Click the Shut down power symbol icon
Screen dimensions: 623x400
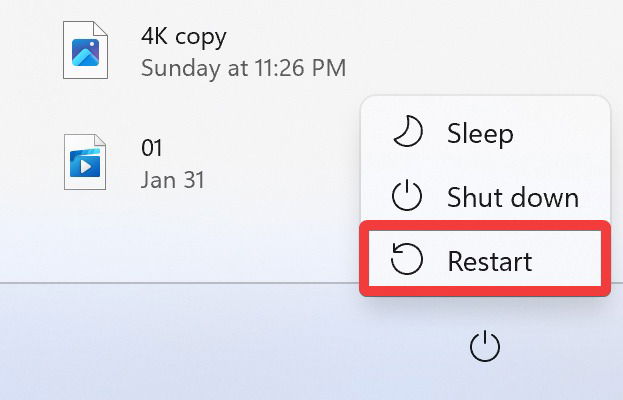click(x=406, y=195)
